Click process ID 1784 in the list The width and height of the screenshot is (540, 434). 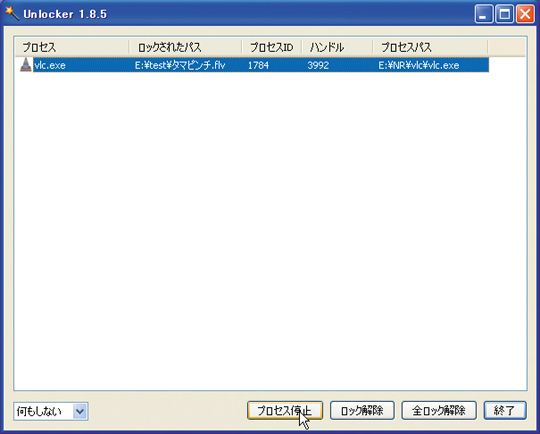tap(258, 65)
